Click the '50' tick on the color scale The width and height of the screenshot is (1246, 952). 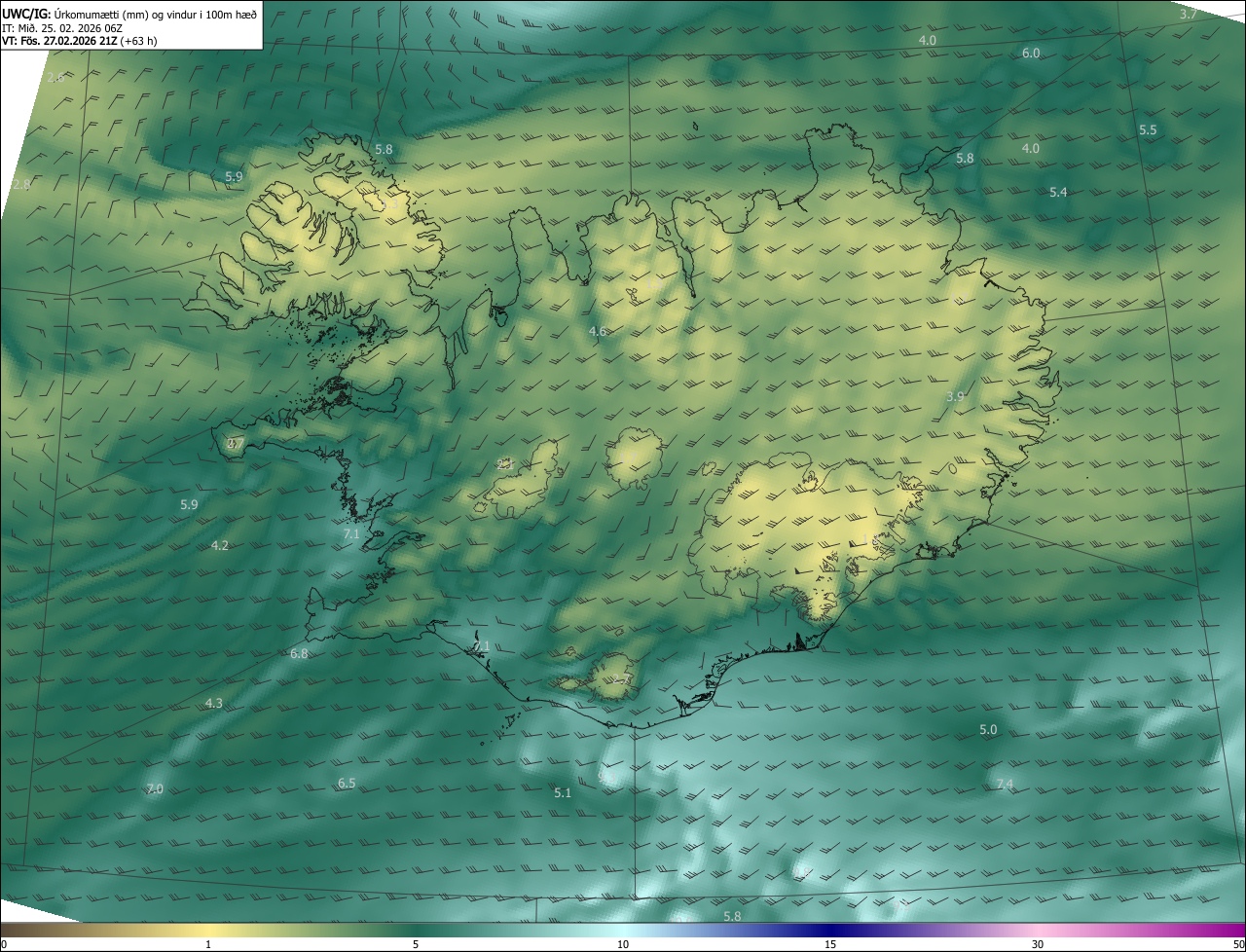[1238, 944]
